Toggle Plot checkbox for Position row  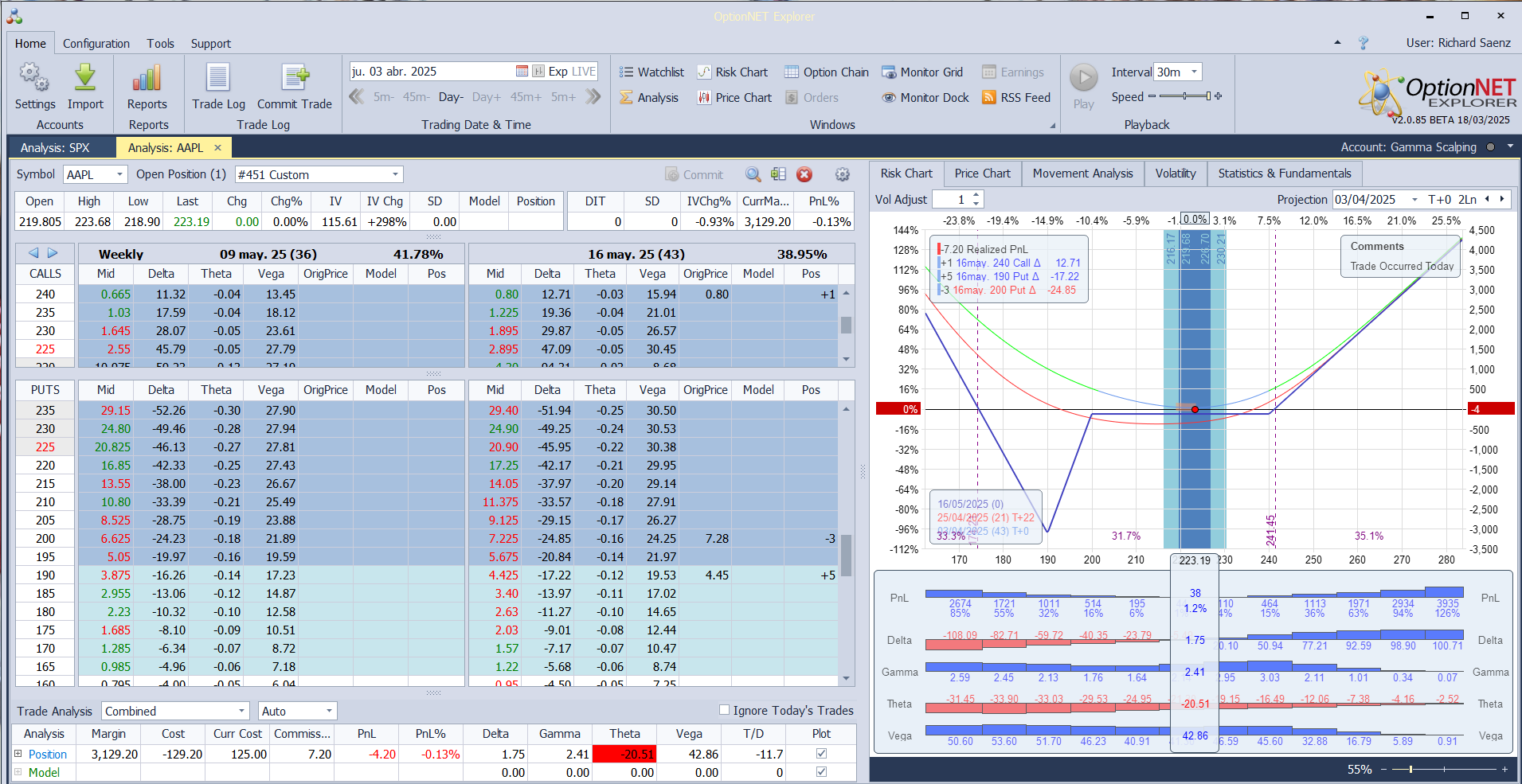pos(821,753)
